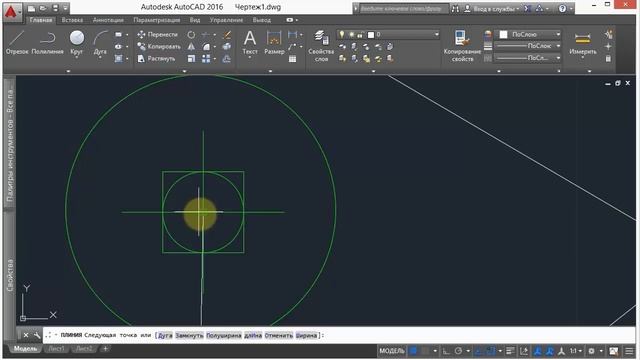Click the Перенести move tool

click(158, 35)
